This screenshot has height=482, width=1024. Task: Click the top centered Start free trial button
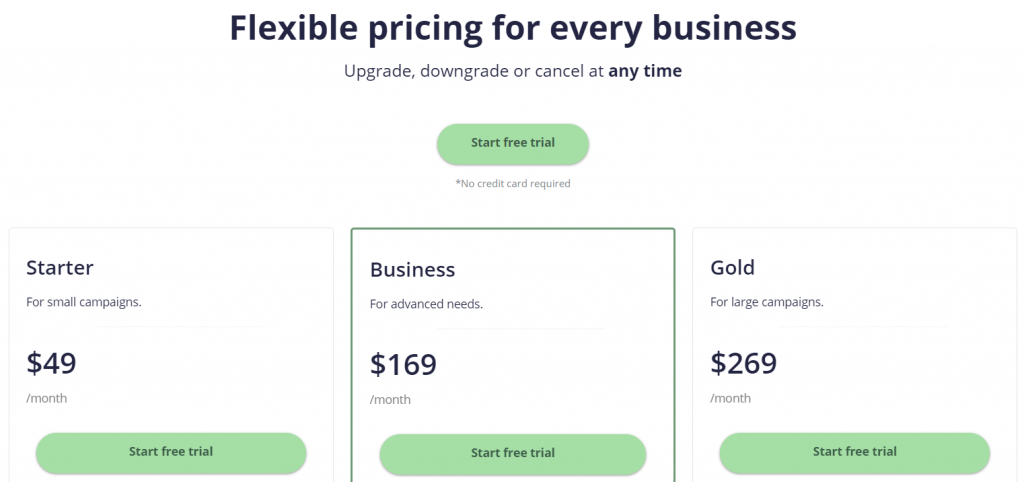(512, 143)
